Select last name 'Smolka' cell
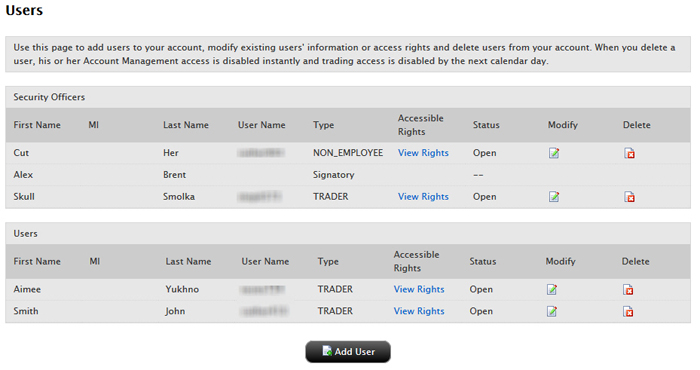The image size is (700, 370). tap(179, 196)
